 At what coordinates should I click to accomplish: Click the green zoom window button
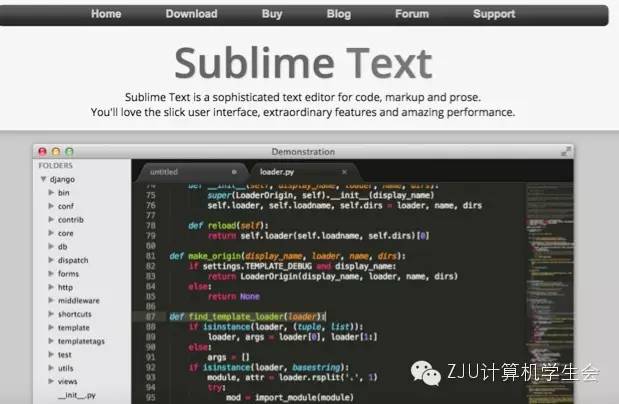click(x=69, y=151)
